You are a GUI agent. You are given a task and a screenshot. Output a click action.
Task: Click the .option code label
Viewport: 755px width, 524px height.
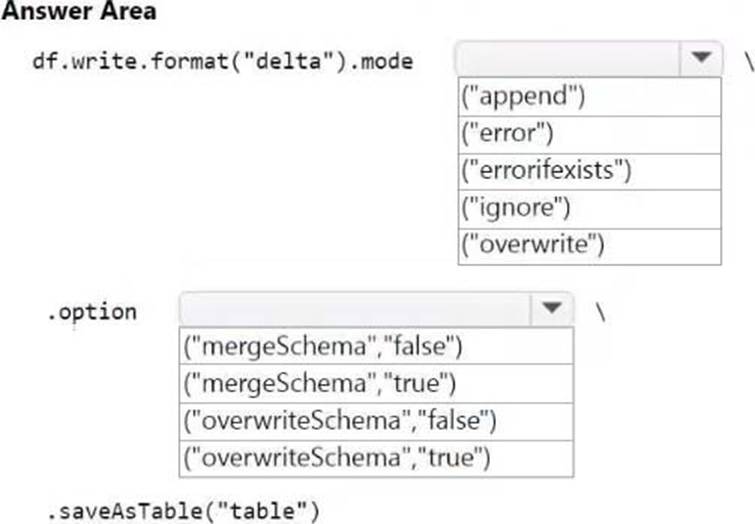tap(92, 311)
